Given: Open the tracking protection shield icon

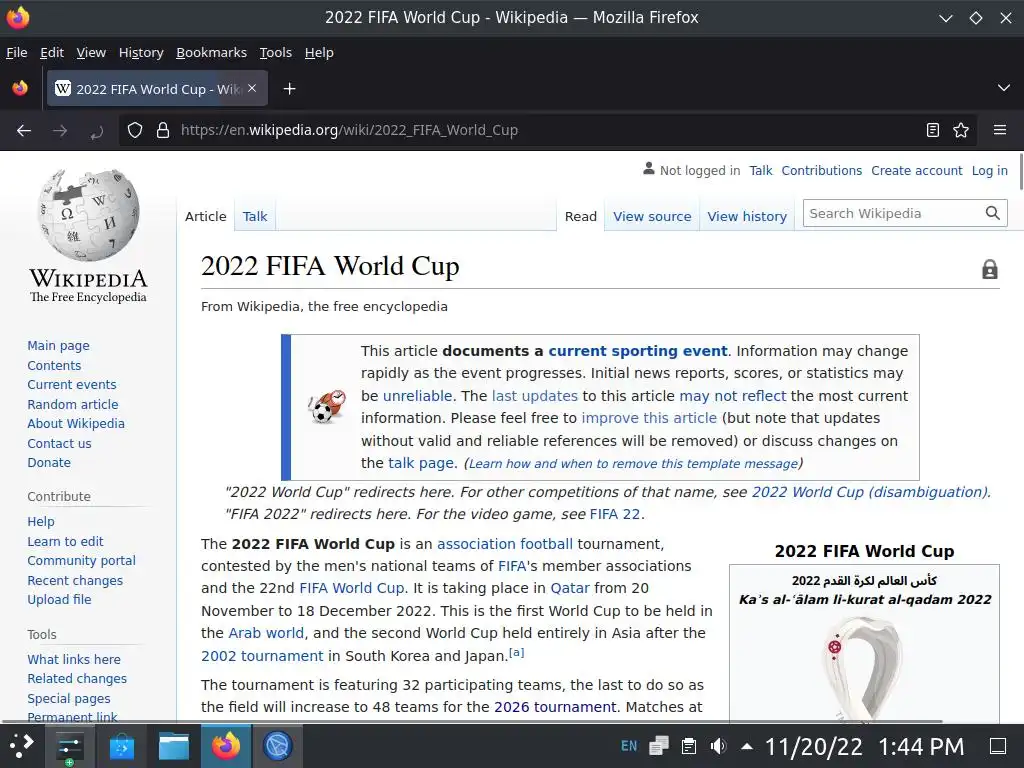Looking at the screenshot, I should (135, 131).
